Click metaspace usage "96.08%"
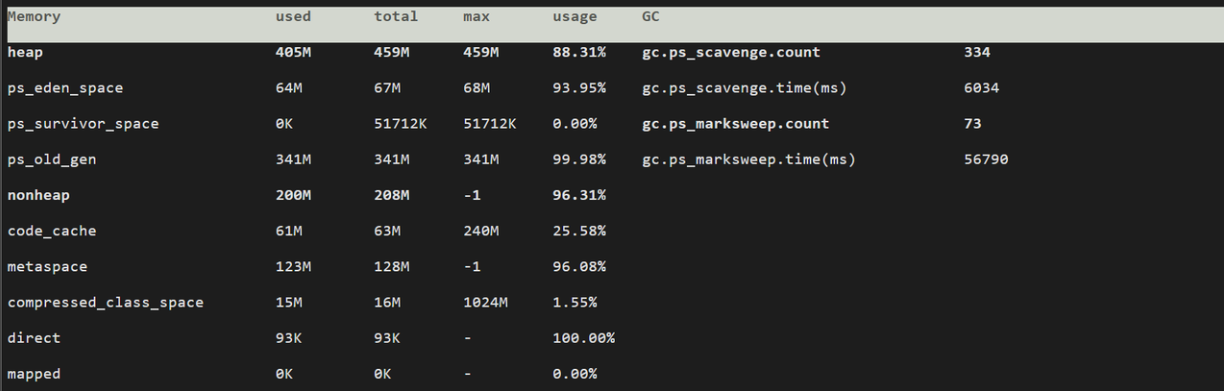 579,268
